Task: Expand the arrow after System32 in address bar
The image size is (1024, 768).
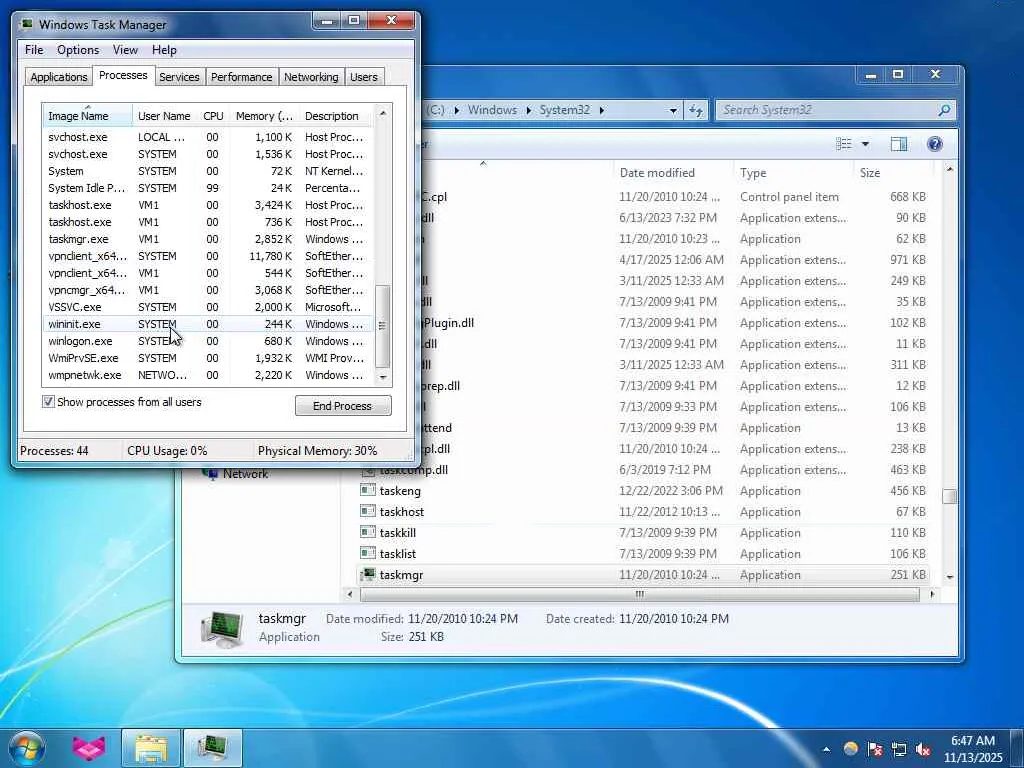Action: pyautogui.click(x=601, y=110)
